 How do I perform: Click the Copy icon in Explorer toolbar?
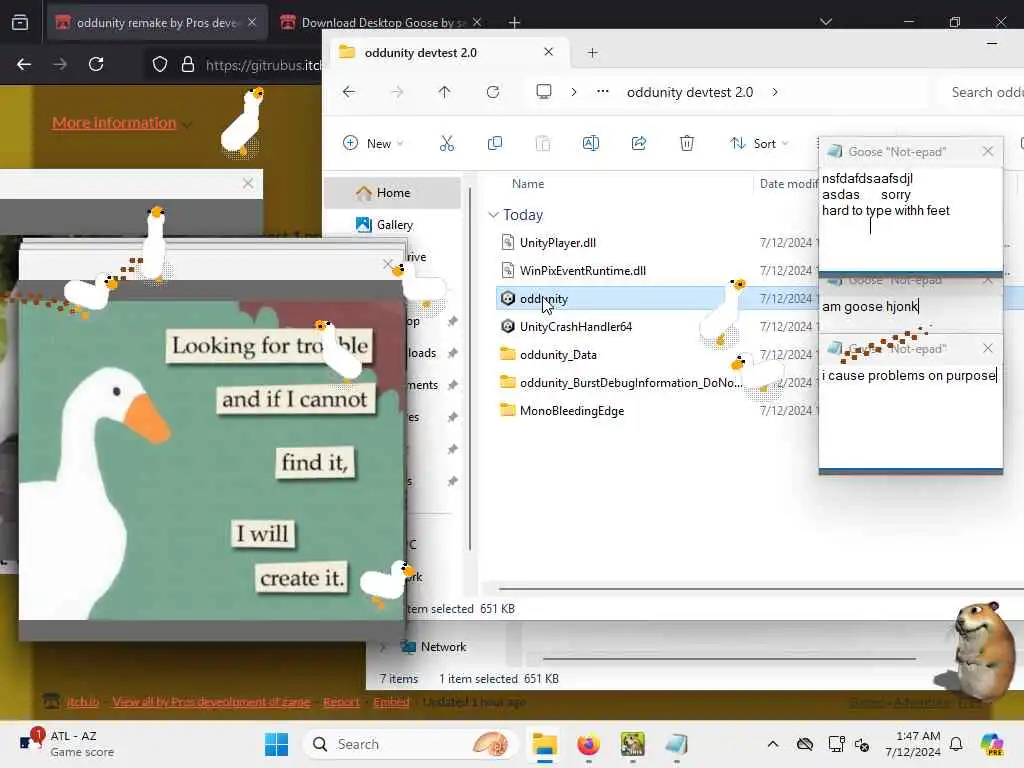click(x=495, y=143)
